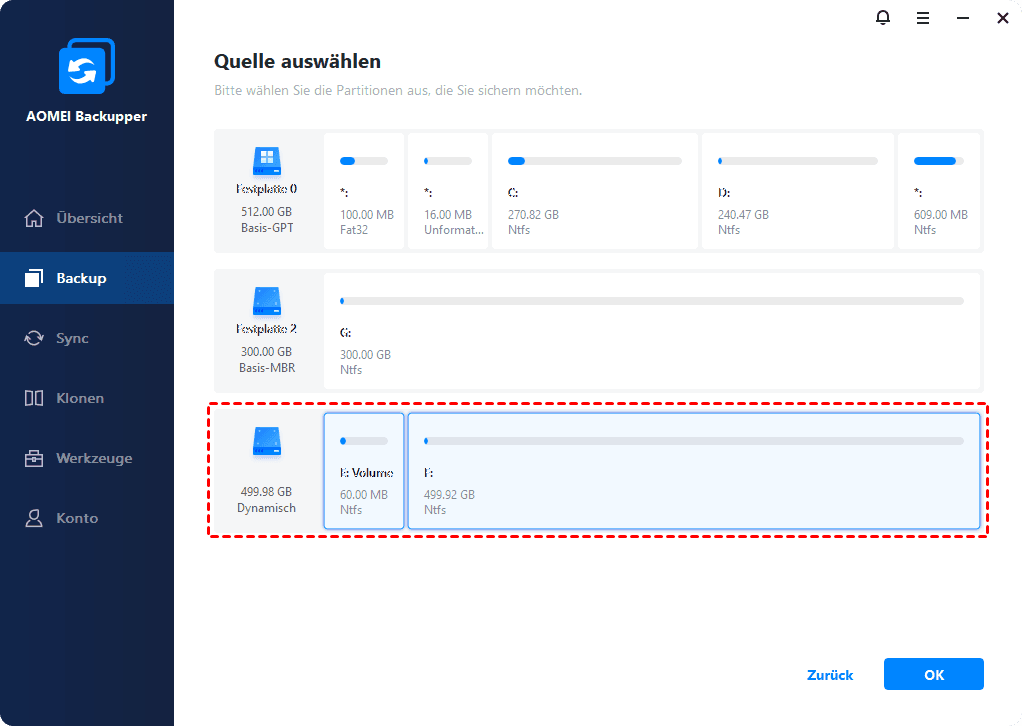
Task: Open the notifications bell icon
Action: 883,18
